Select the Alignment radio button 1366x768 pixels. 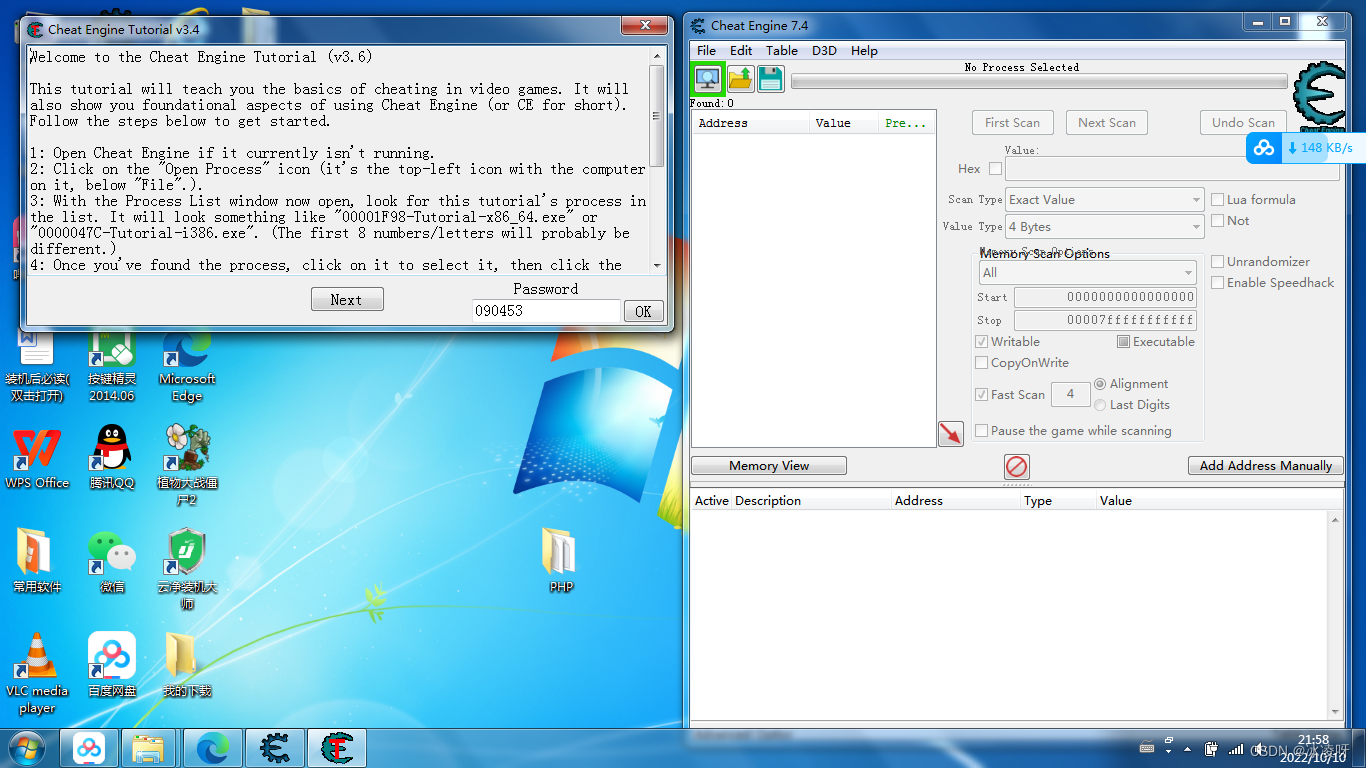point(1100,384)
